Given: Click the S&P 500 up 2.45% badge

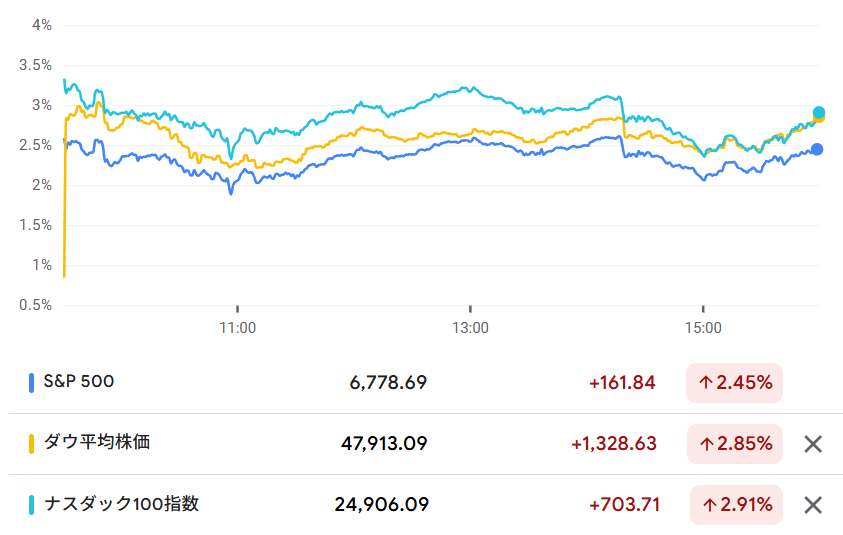Looking at the screenshot, I should tap(734, 383).
